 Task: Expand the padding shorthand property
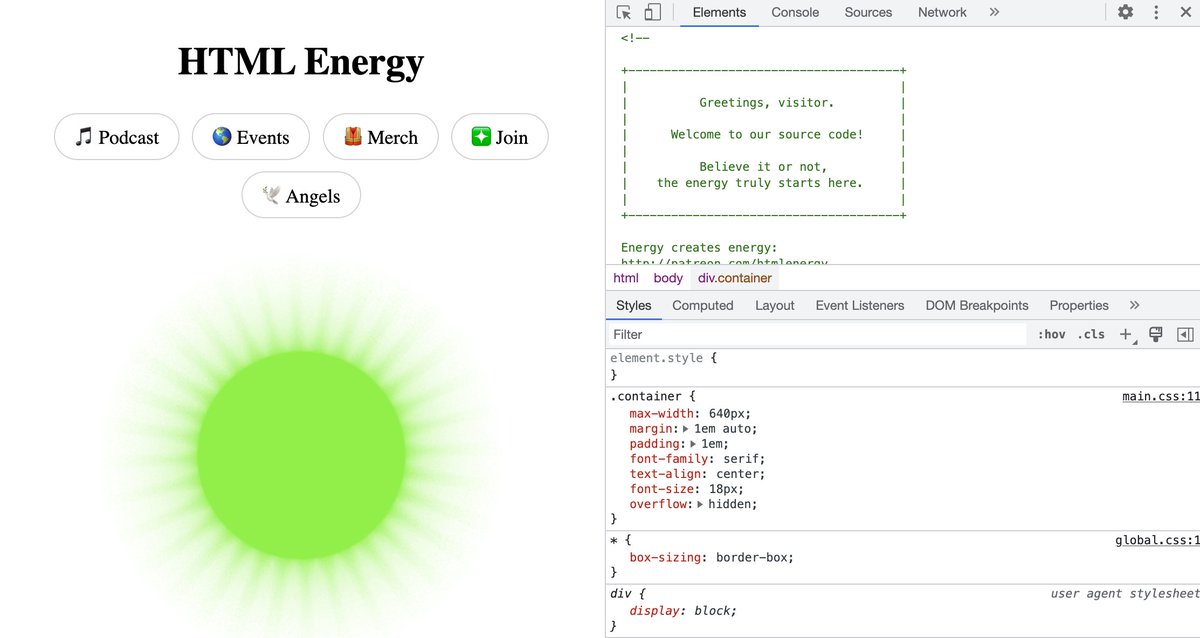coord(693,444)
